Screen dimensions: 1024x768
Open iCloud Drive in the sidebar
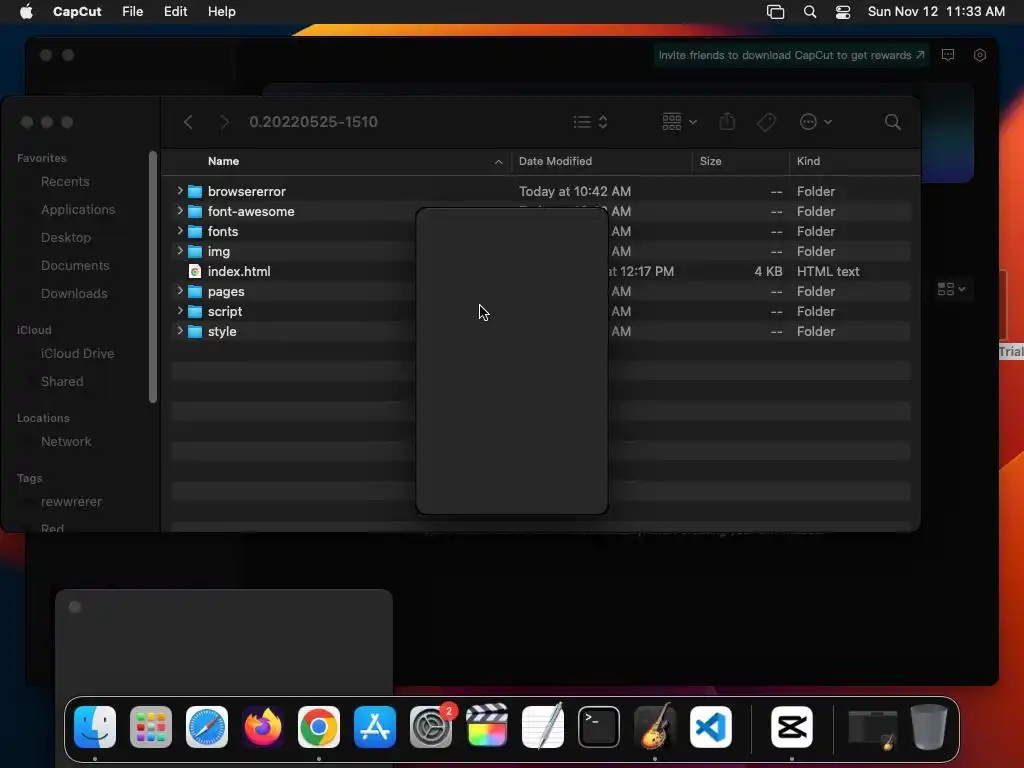[77, 353]
